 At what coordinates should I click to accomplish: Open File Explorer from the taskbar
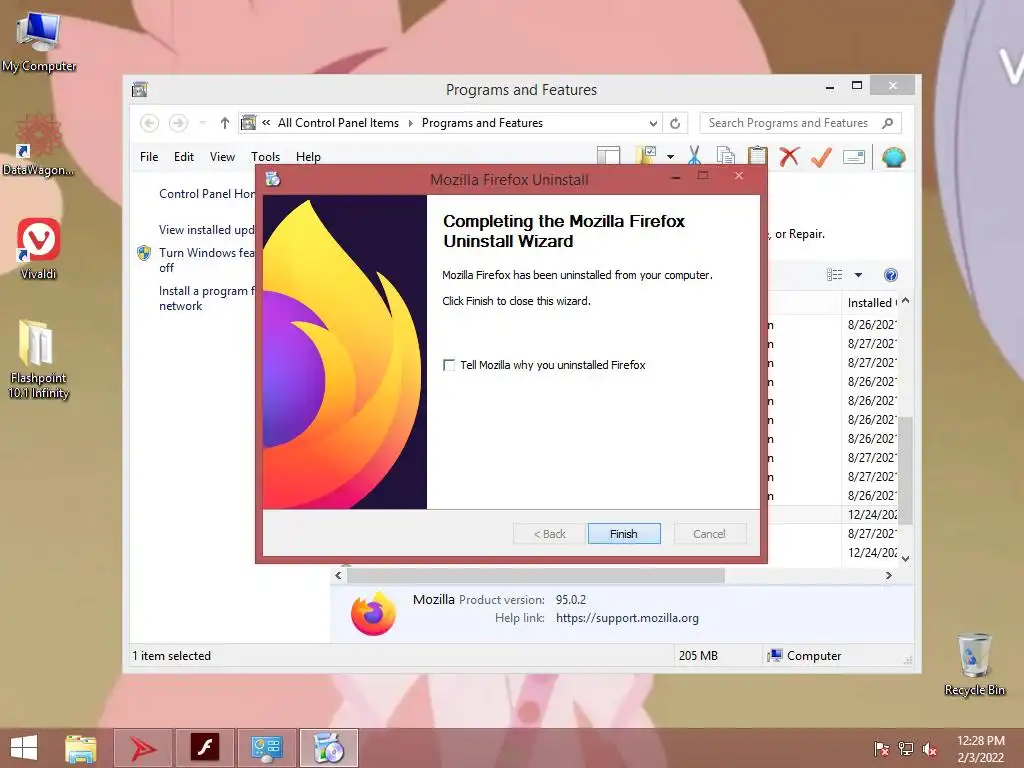click(x=80, y=748)
